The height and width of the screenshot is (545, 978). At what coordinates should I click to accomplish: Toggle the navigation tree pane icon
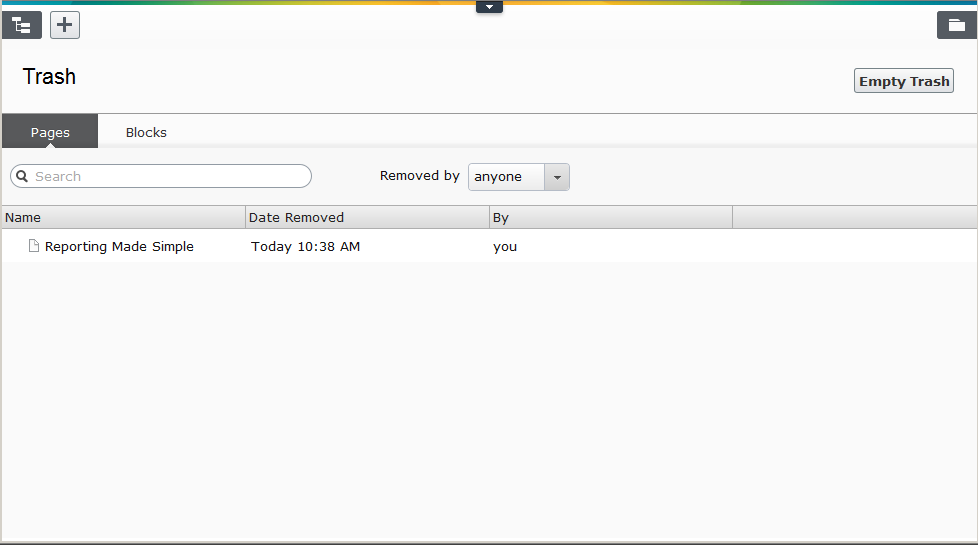tap(22, 25)
